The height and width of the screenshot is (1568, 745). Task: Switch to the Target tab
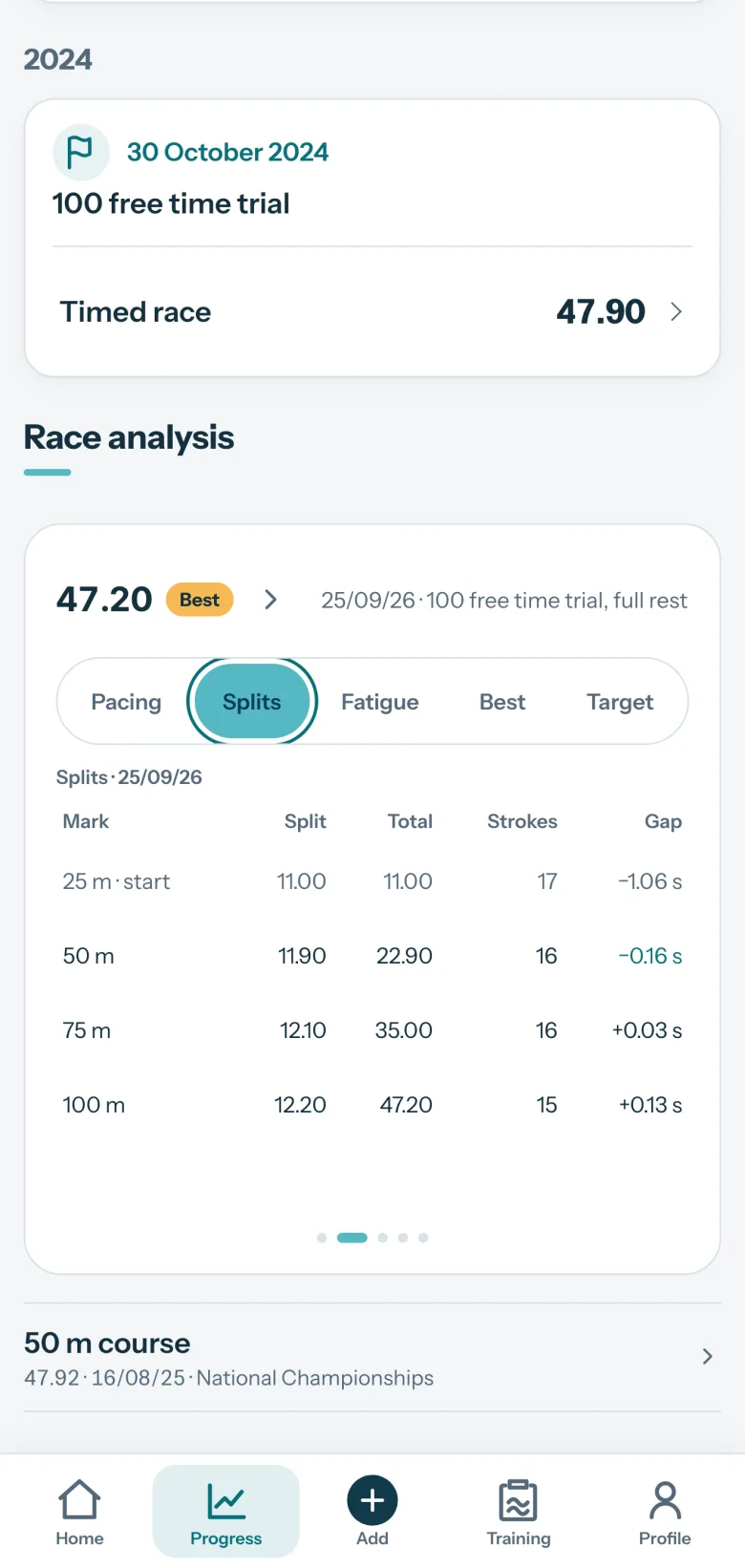pos(620,702)
